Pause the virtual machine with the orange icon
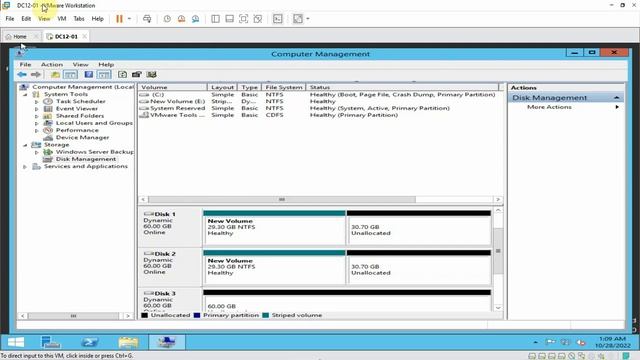This screenshot has width=640, height=360. [119, 19]
